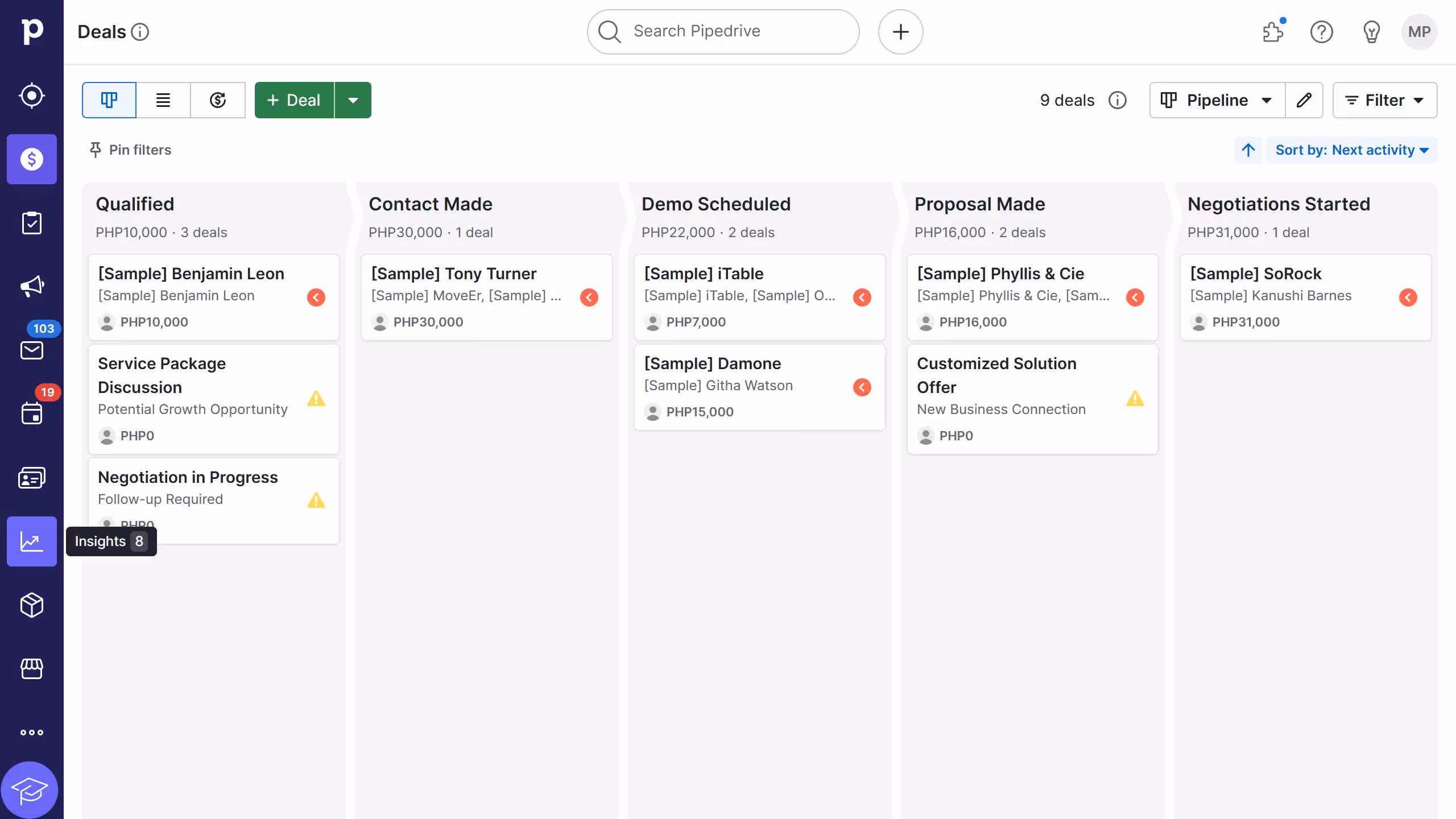This screenshot has height=819, width=1456.
Task: Open the MP profile menu
Action: [x=1419, y=32]
